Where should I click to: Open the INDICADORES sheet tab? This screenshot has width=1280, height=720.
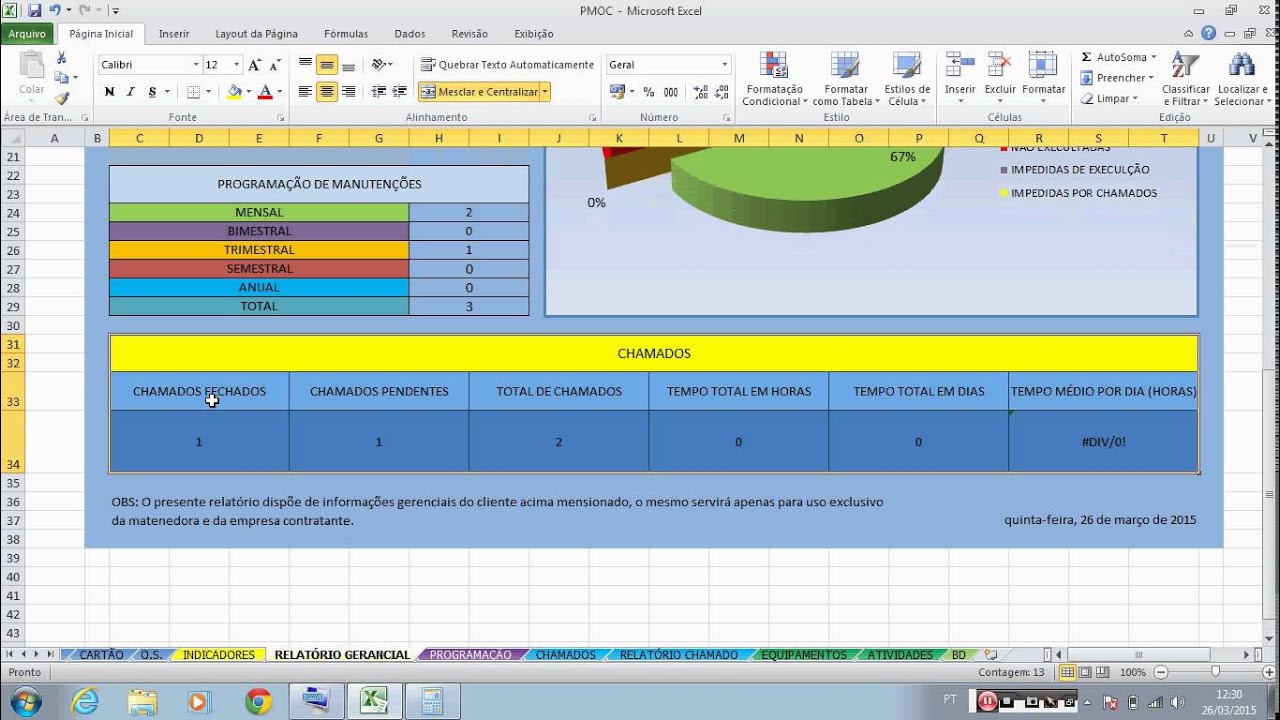point(219,655)
